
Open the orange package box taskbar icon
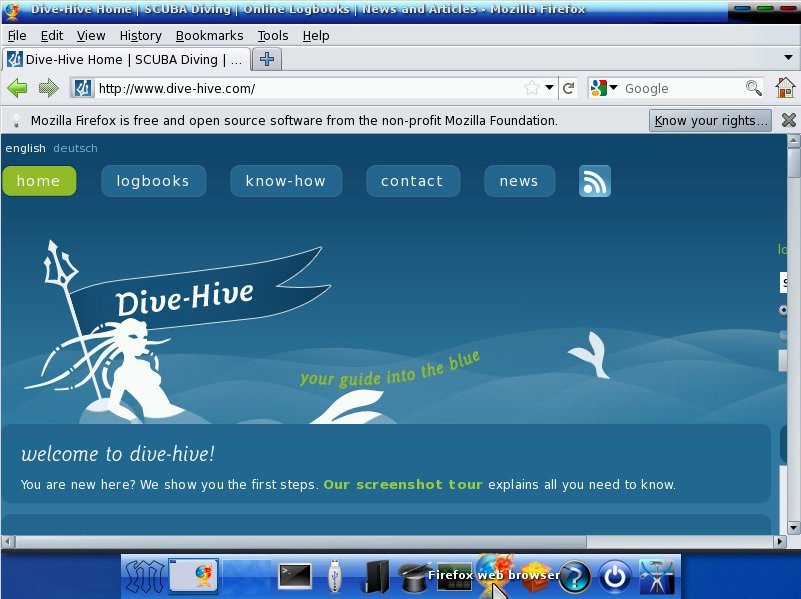click(534, 576)
